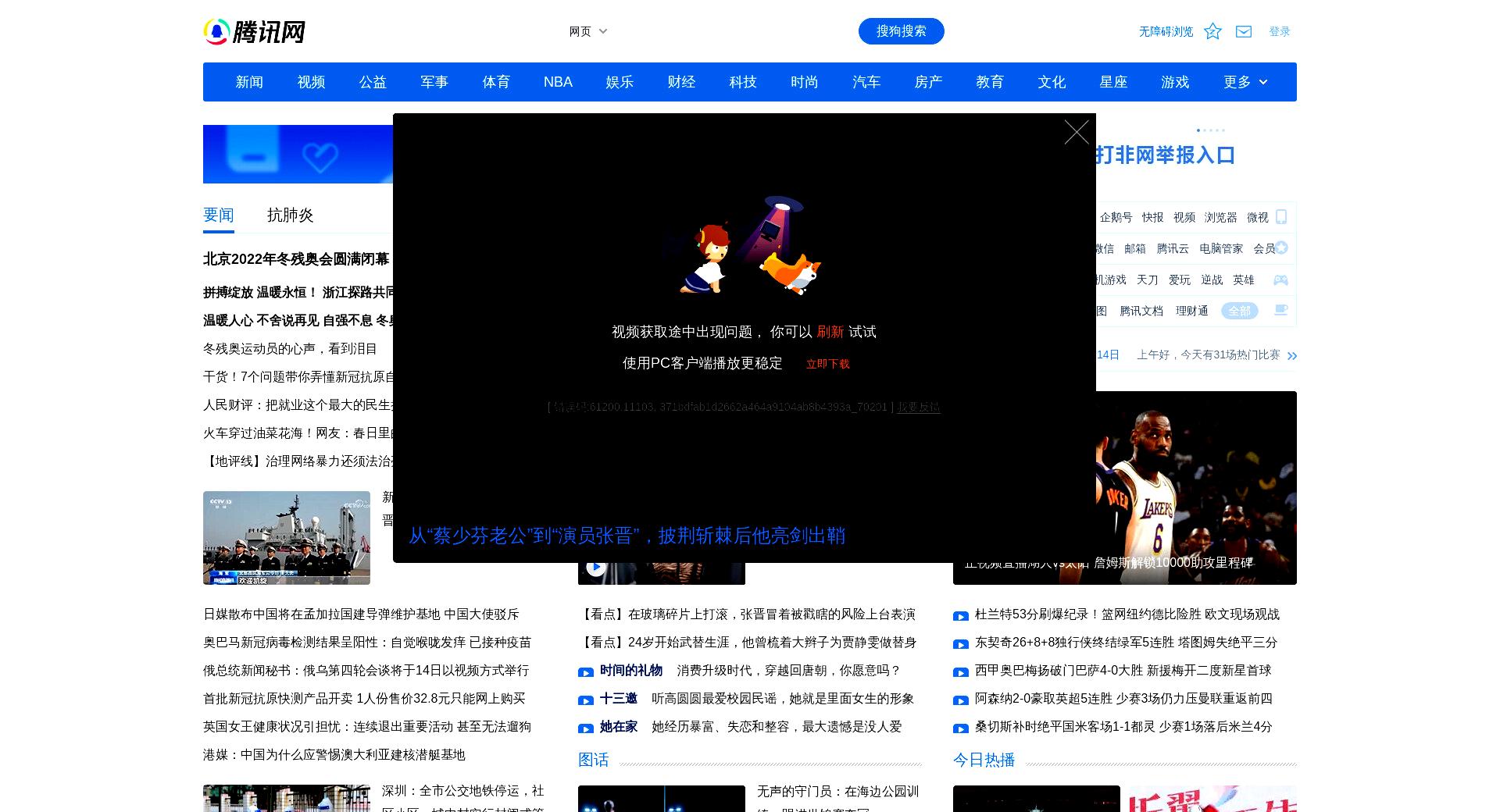Open 【看点】在玻璃碎片上打滚 article
The width and height of the screenshot is (1500, 812).
pos(747,614)
